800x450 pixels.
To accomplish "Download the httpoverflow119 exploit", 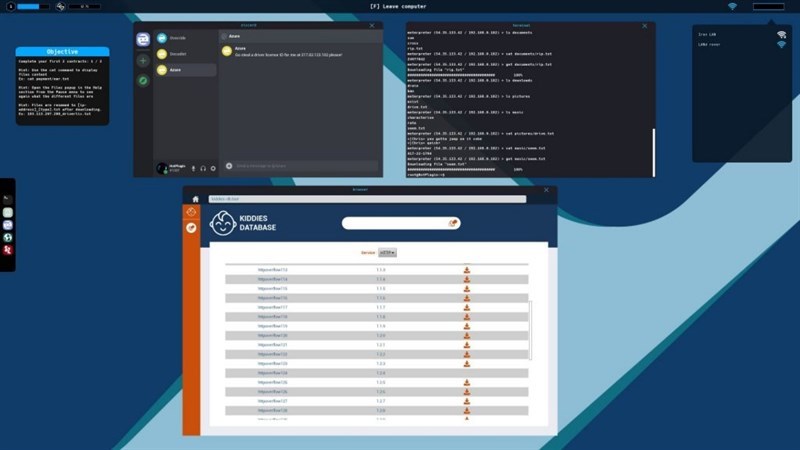I will pos(466,326).
